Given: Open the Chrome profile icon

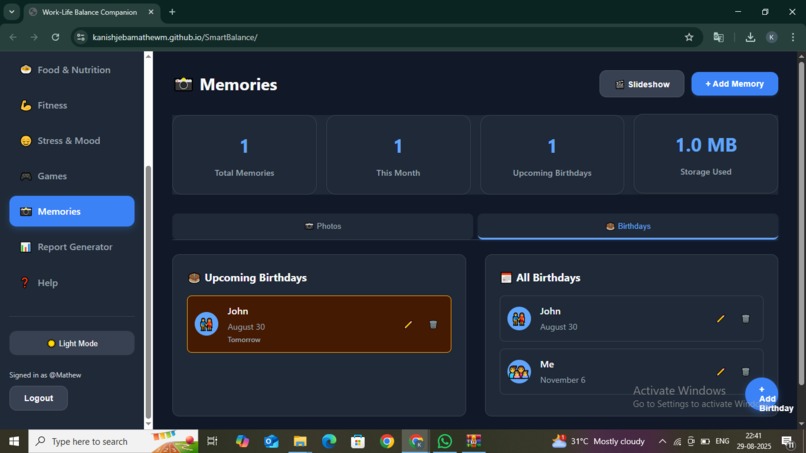Looking at the screenshot, I should pos(772,37).
